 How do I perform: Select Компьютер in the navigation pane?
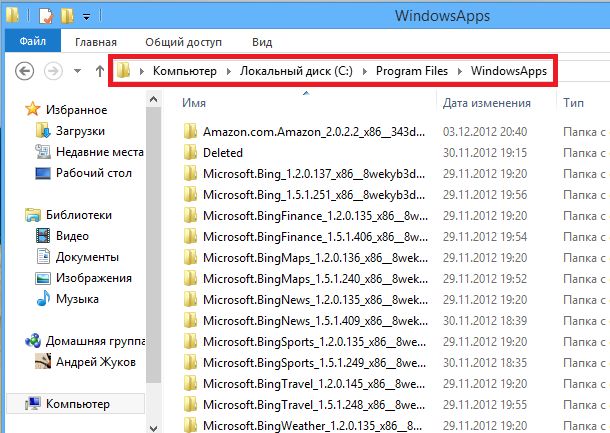point(78,404)
